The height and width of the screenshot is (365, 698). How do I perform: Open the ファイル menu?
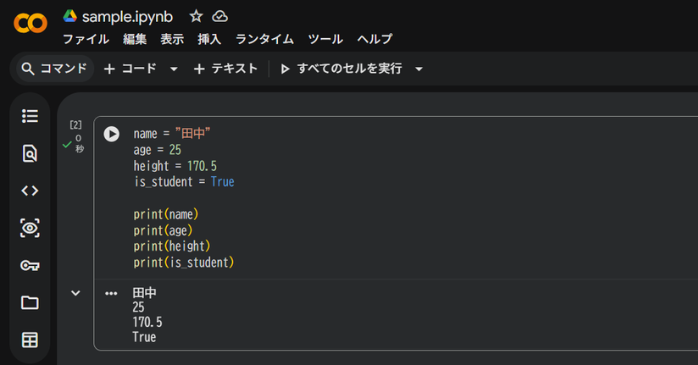(86, 39)
